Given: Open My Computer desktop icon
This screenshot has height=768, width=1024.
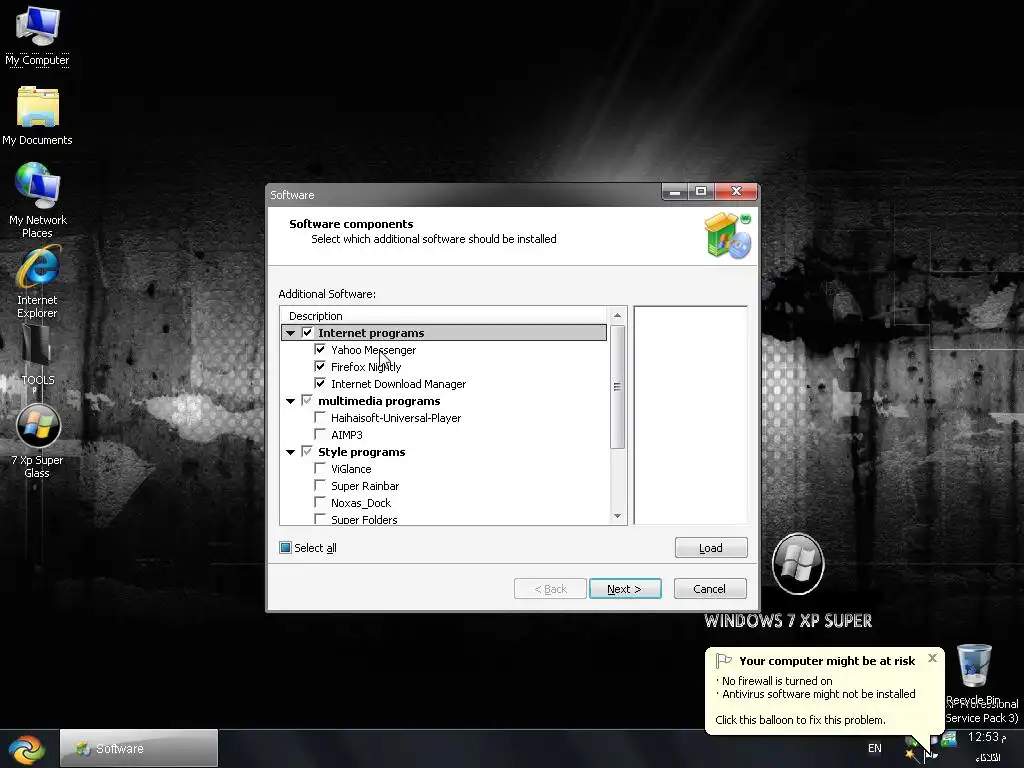Looking at the screenshot, I should coord(37,36).
